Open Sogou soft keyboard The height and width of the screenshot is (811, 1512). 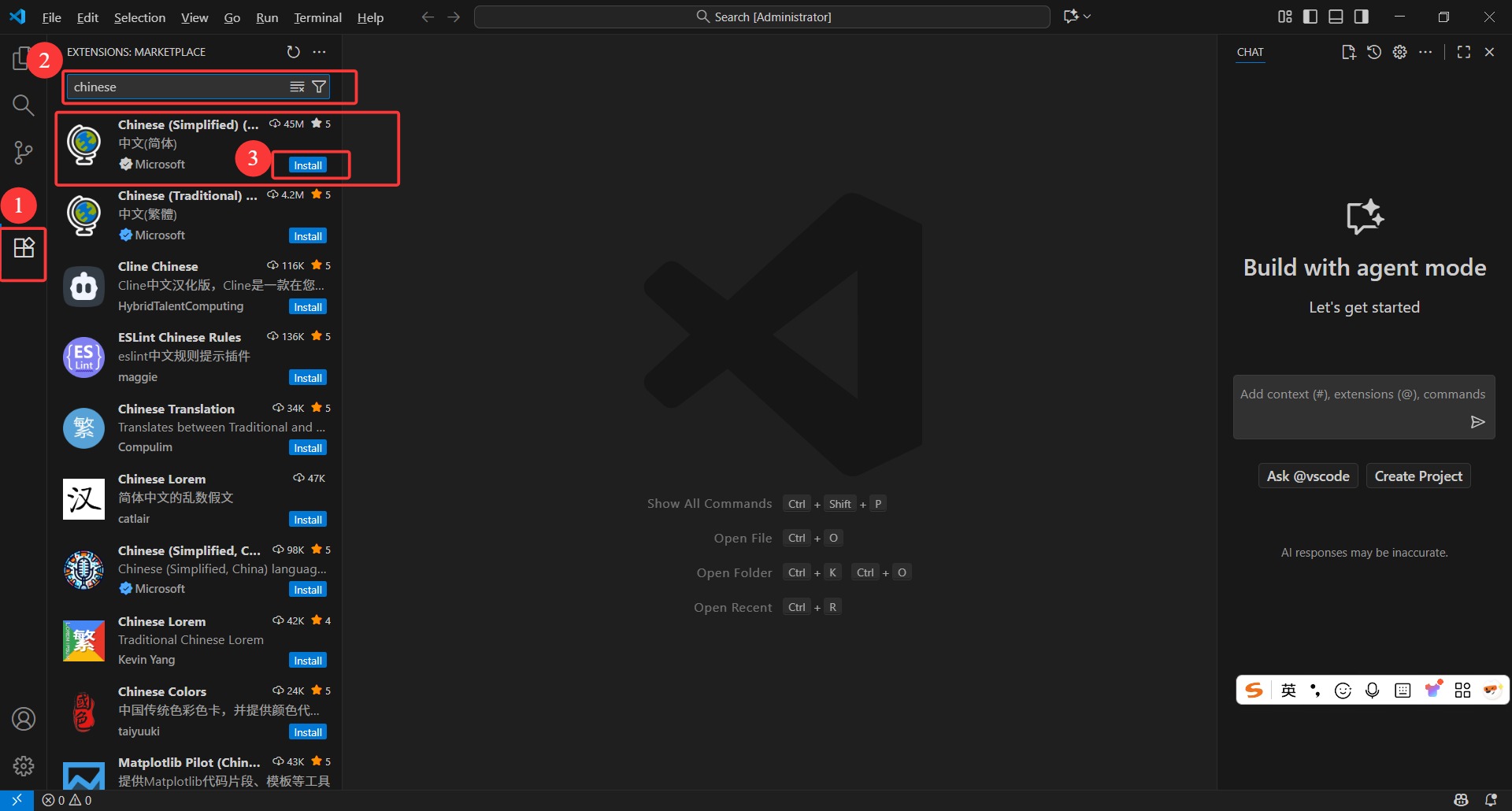tap(1403, 691)
